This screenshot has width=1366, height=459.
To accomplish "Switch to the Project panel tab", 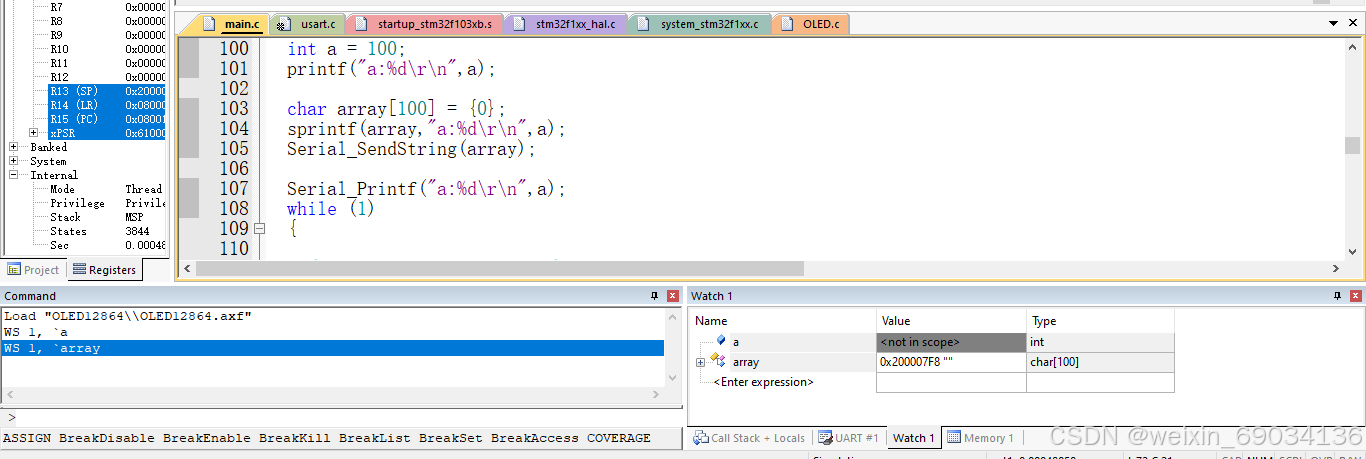I will [x=34, y=270].
